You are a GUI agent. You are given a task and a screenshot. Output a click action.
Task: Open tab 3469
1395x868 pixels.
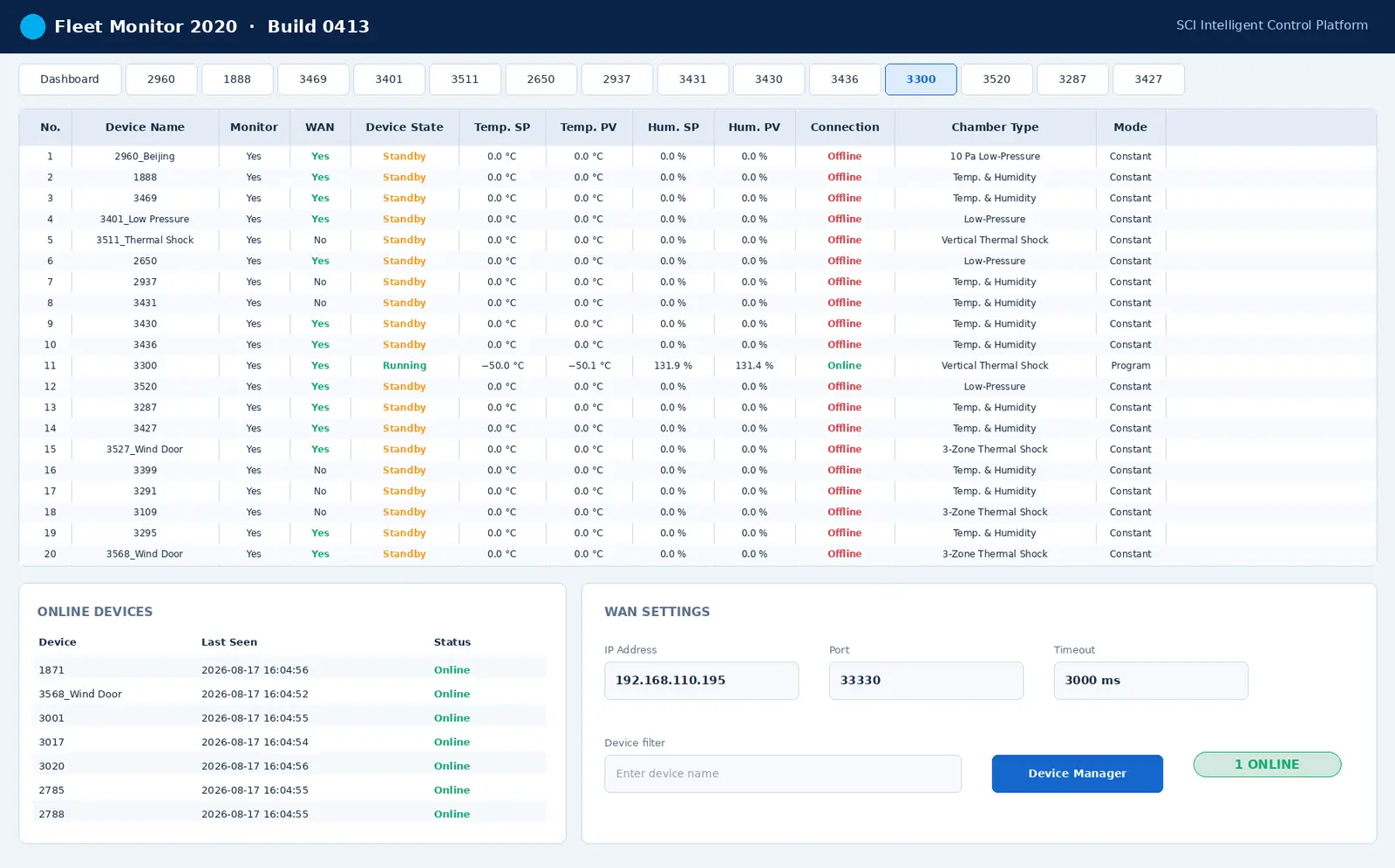[x=313, y=79]
